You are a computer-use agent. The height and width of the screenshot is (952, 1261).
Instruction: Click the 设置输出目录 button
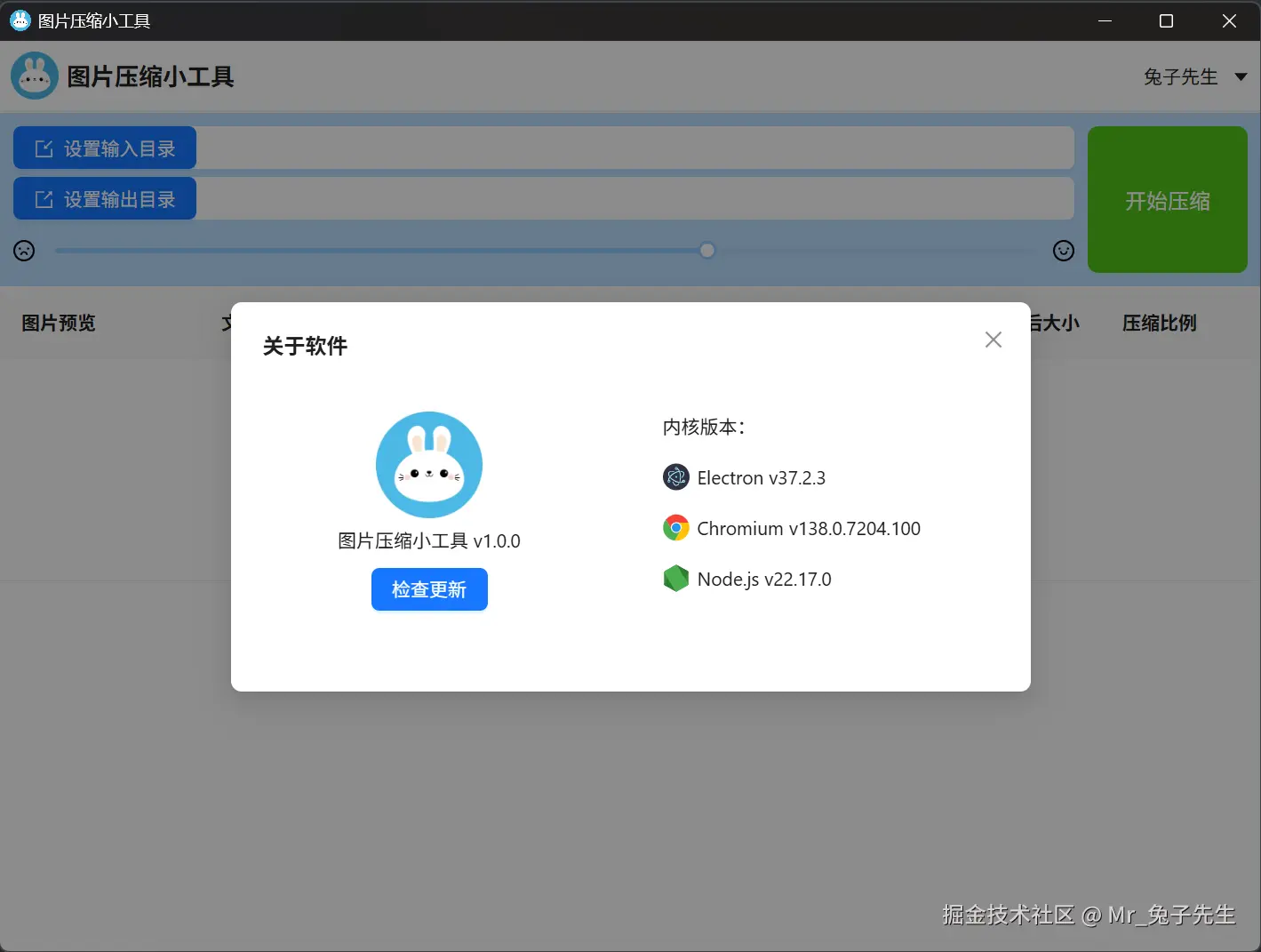click(104, 198)
